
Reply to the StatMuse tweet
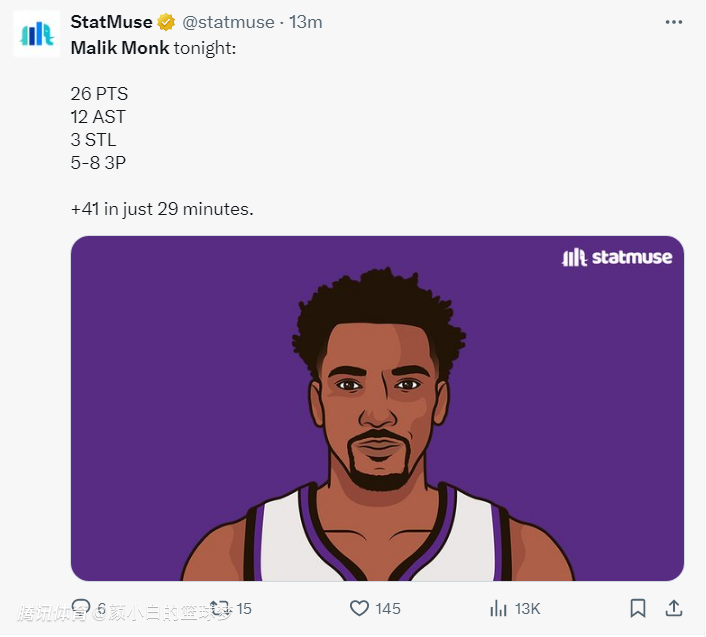(x=81, y=608)
